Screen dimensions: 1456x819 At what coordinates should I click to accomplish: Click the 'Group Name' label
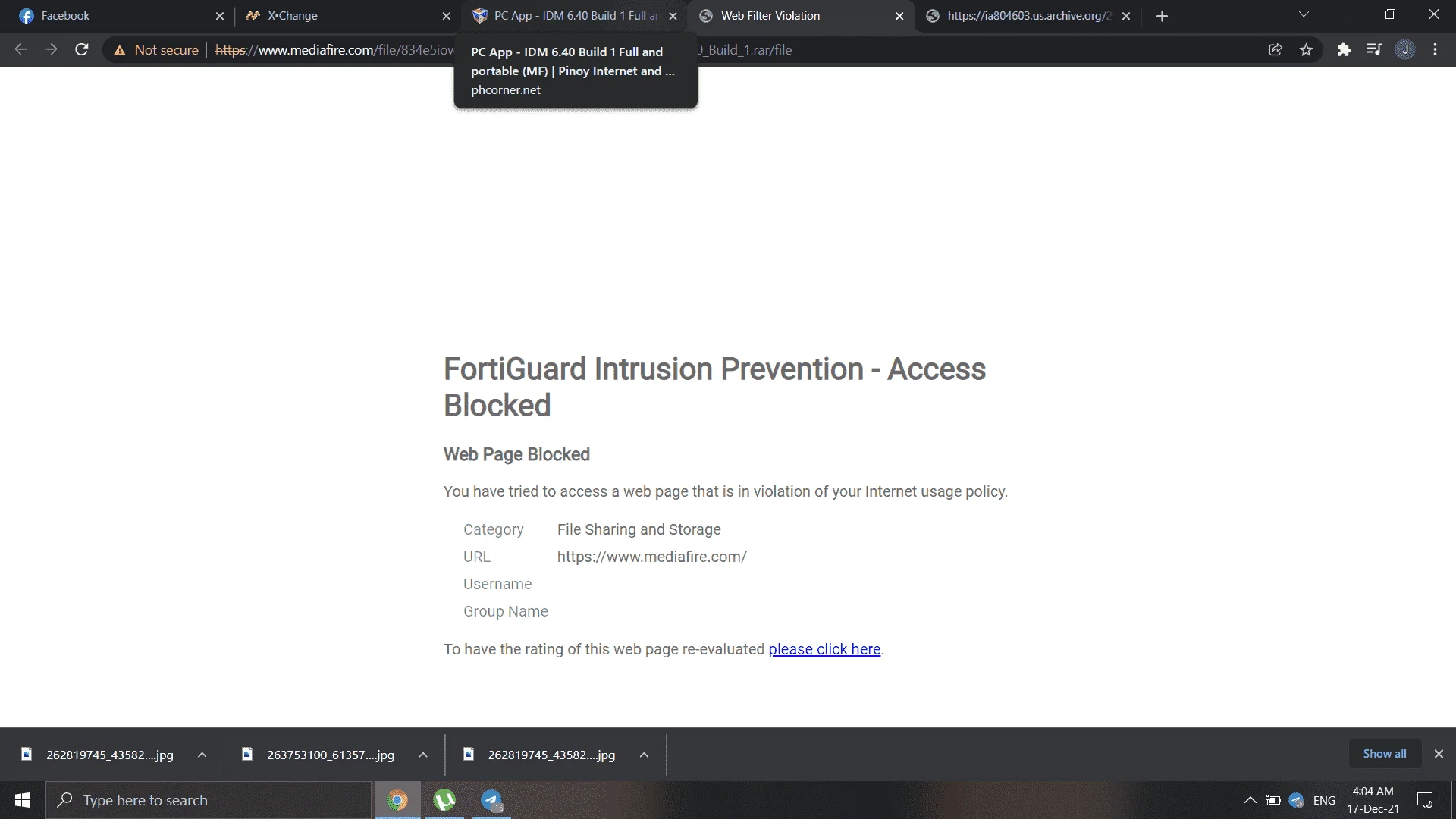[x=506, y=611]
